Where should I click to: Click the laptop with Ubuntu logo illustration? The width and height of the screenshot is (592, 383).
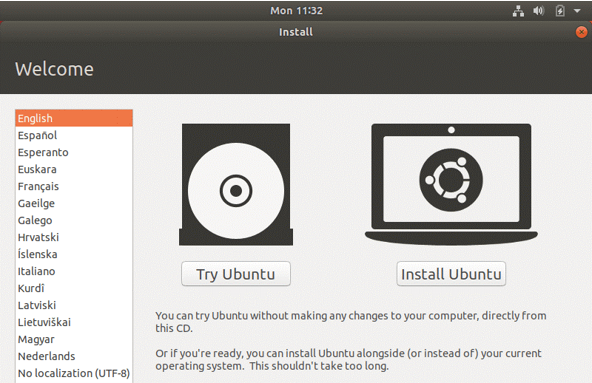pos(451,184)
